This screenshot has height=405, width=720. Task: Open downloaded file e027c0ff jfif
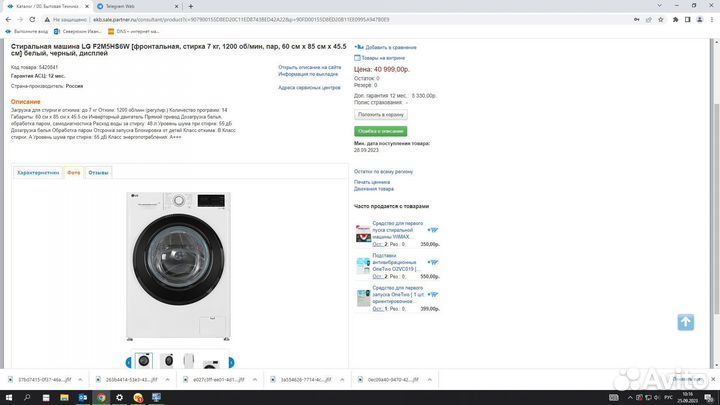[x=214, y=380]
